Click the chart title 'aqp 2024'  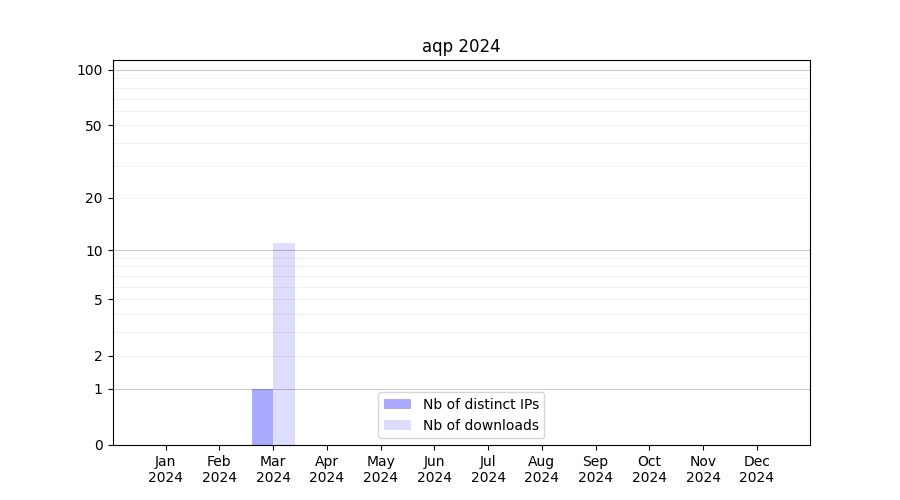[x=461, y=46]
